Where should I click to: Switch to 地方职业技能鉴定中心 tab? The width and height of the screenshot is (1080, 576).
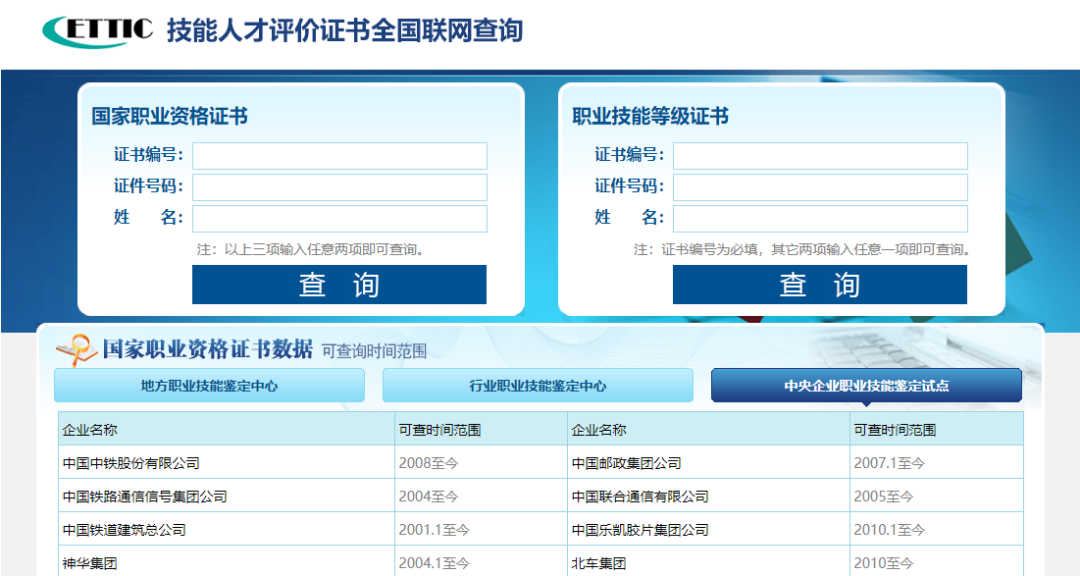(x=209, y=386)
